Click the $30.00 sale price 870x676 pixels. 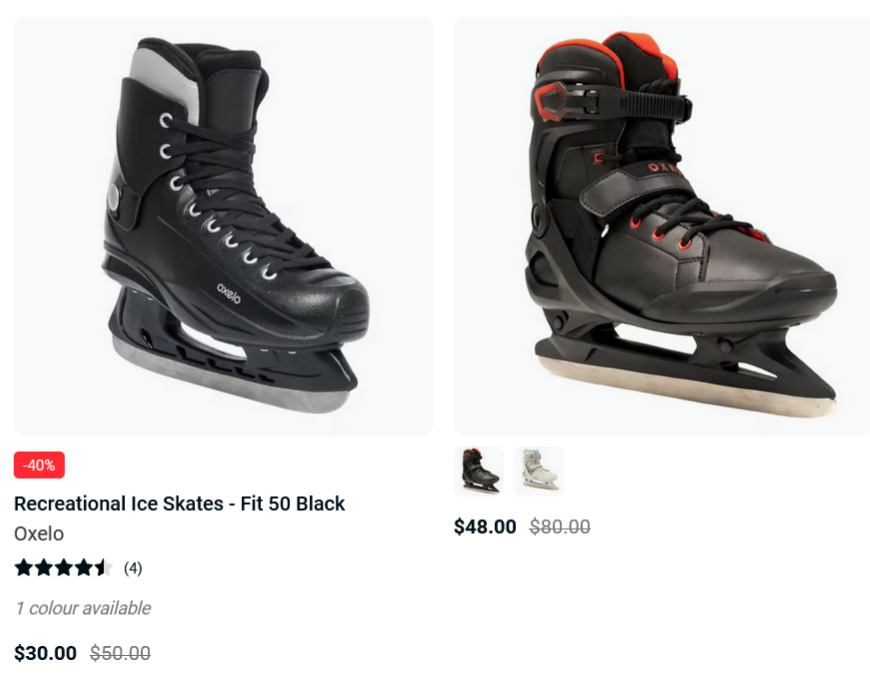point(45,653)
